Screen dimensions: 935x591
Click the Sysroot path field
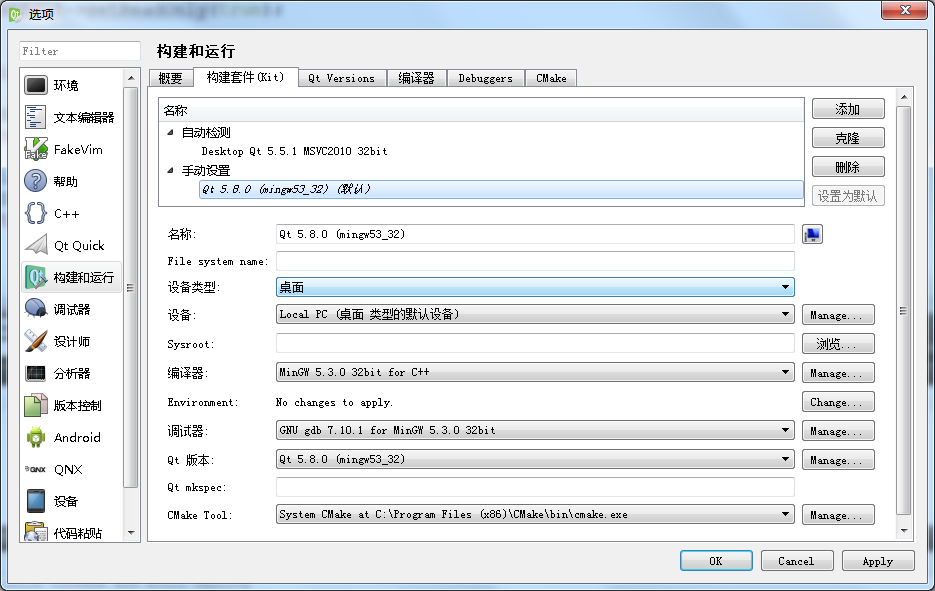tap(535, 343)
